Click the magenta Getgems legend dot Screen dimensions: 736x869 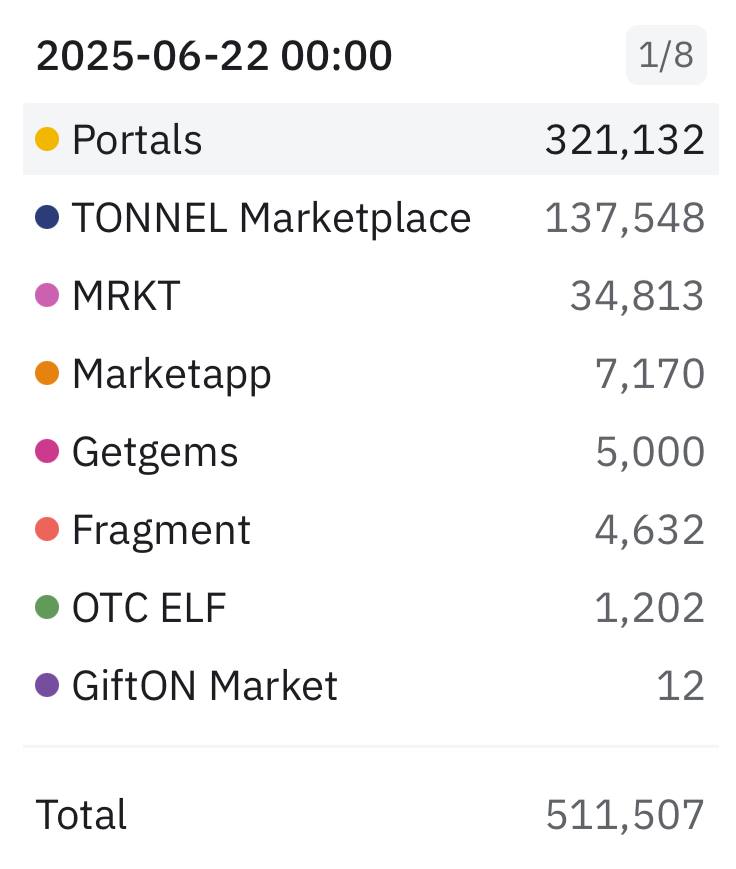point(47,451)
